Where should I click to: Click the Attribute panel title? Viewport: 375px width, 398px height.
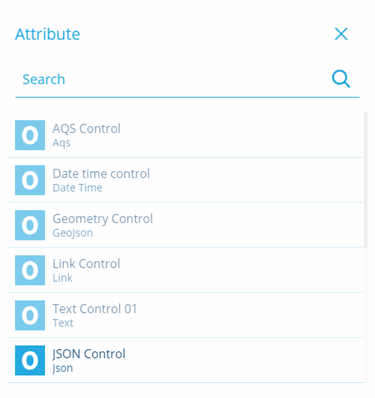click(x=48, y=34)
